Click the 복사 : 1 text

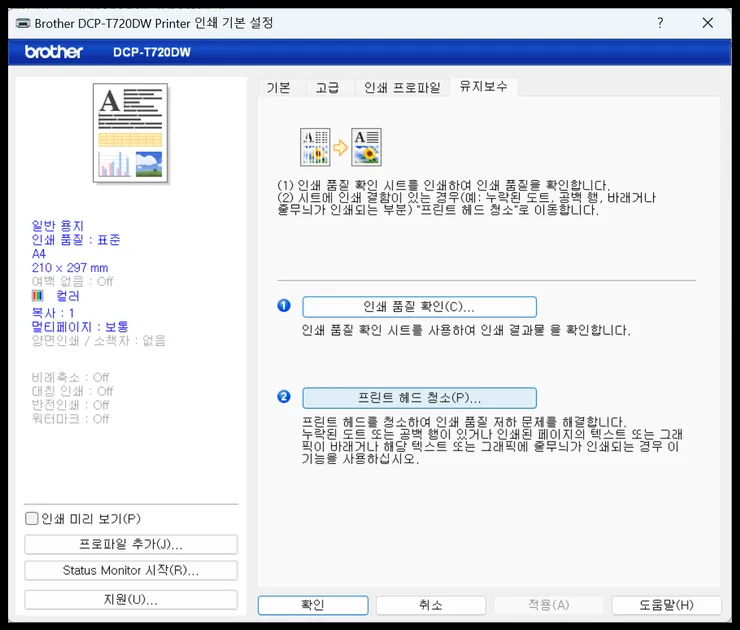tap(53, 313)
